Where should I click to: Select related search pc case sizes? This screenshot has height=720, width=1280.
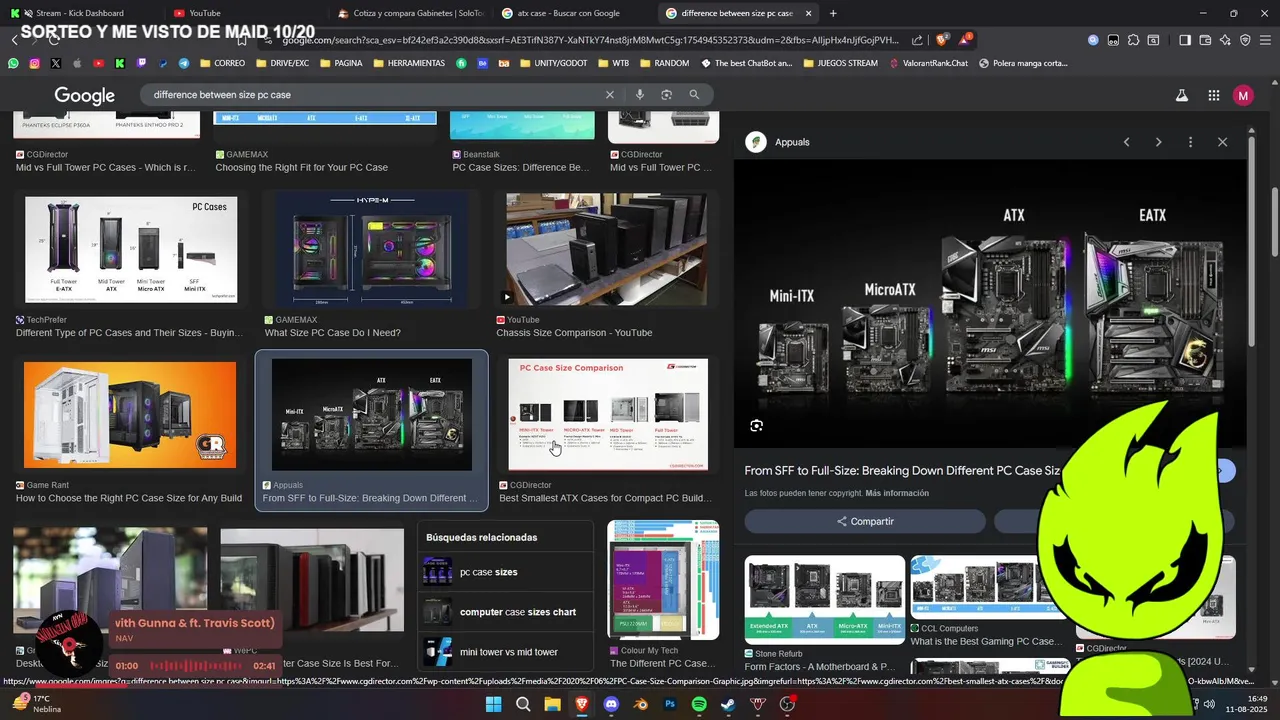[x=506, y=572]
